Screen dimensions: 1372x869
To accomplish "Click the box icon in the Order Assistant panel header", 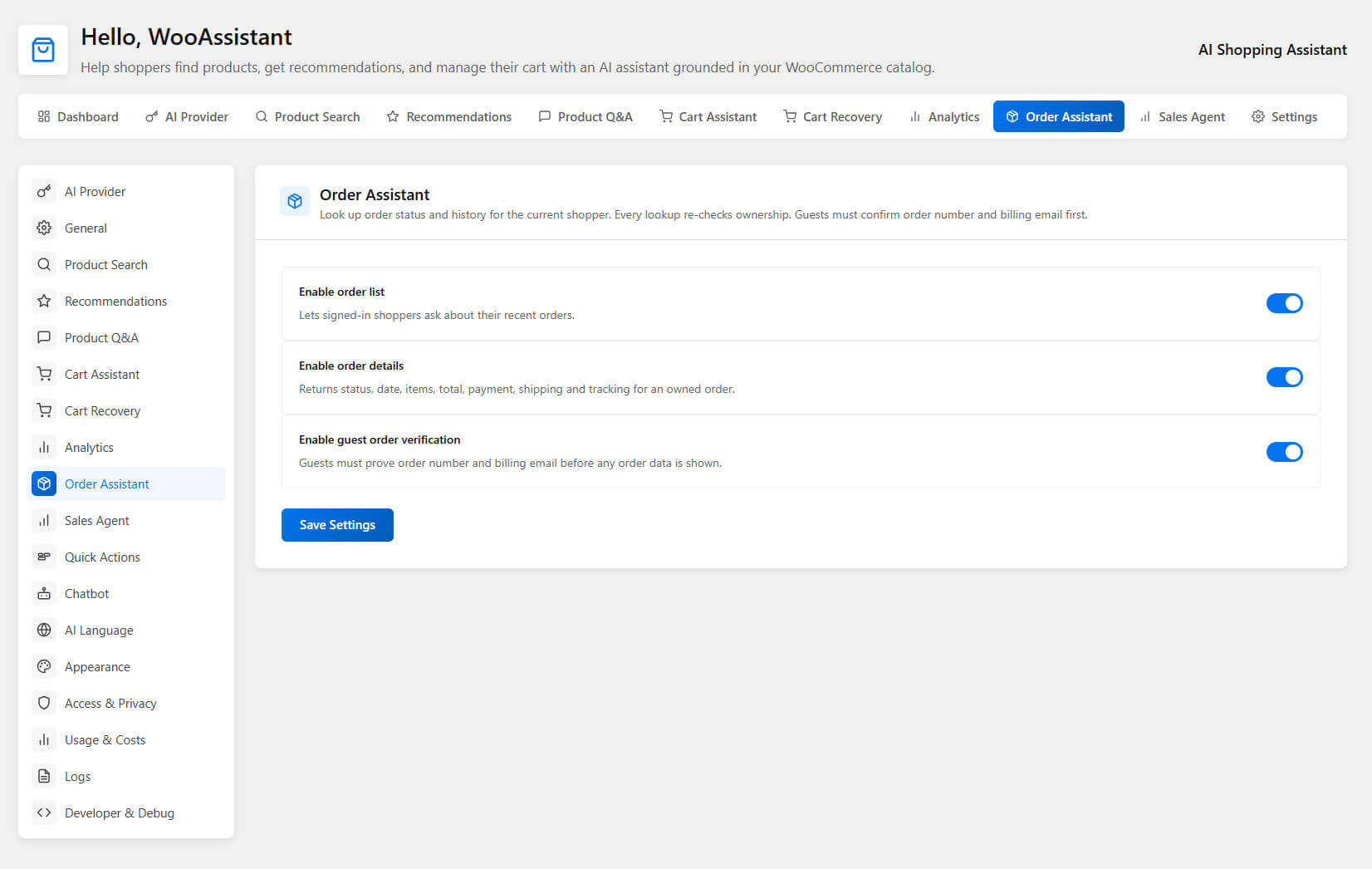I will coord(295,201).
